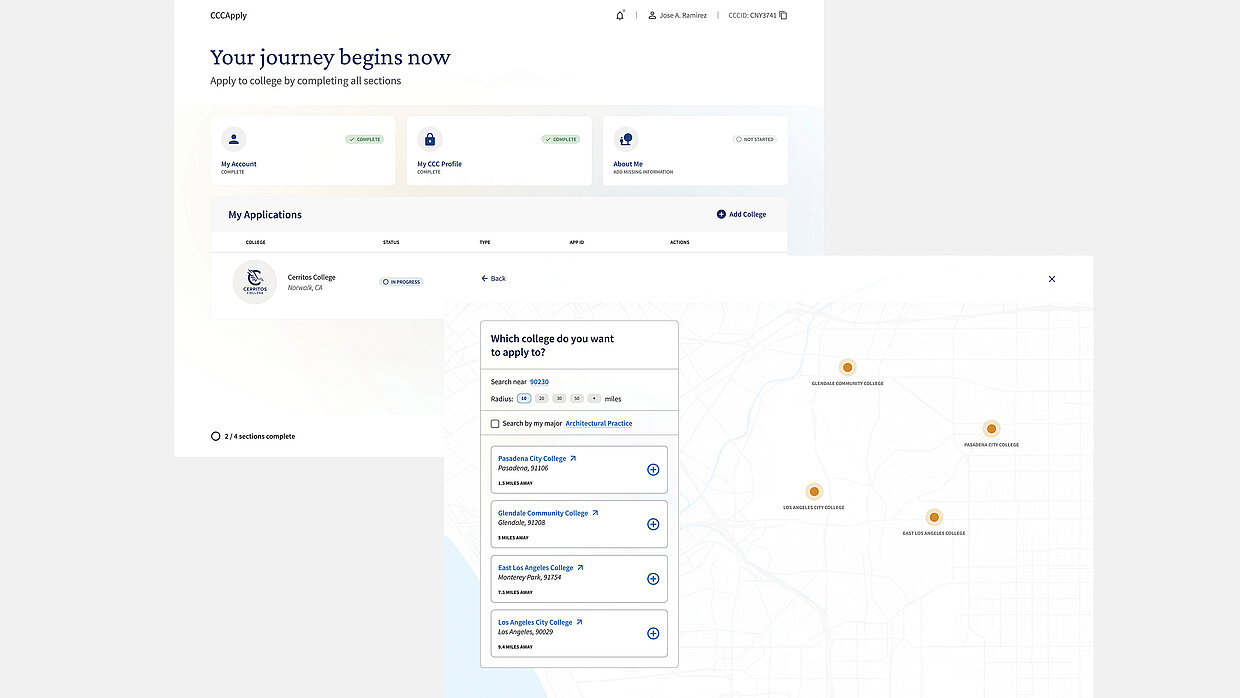Open the notifications bell
This screenshot has width=1240, height=698.
pyautogui.click(x=619, y=16)
